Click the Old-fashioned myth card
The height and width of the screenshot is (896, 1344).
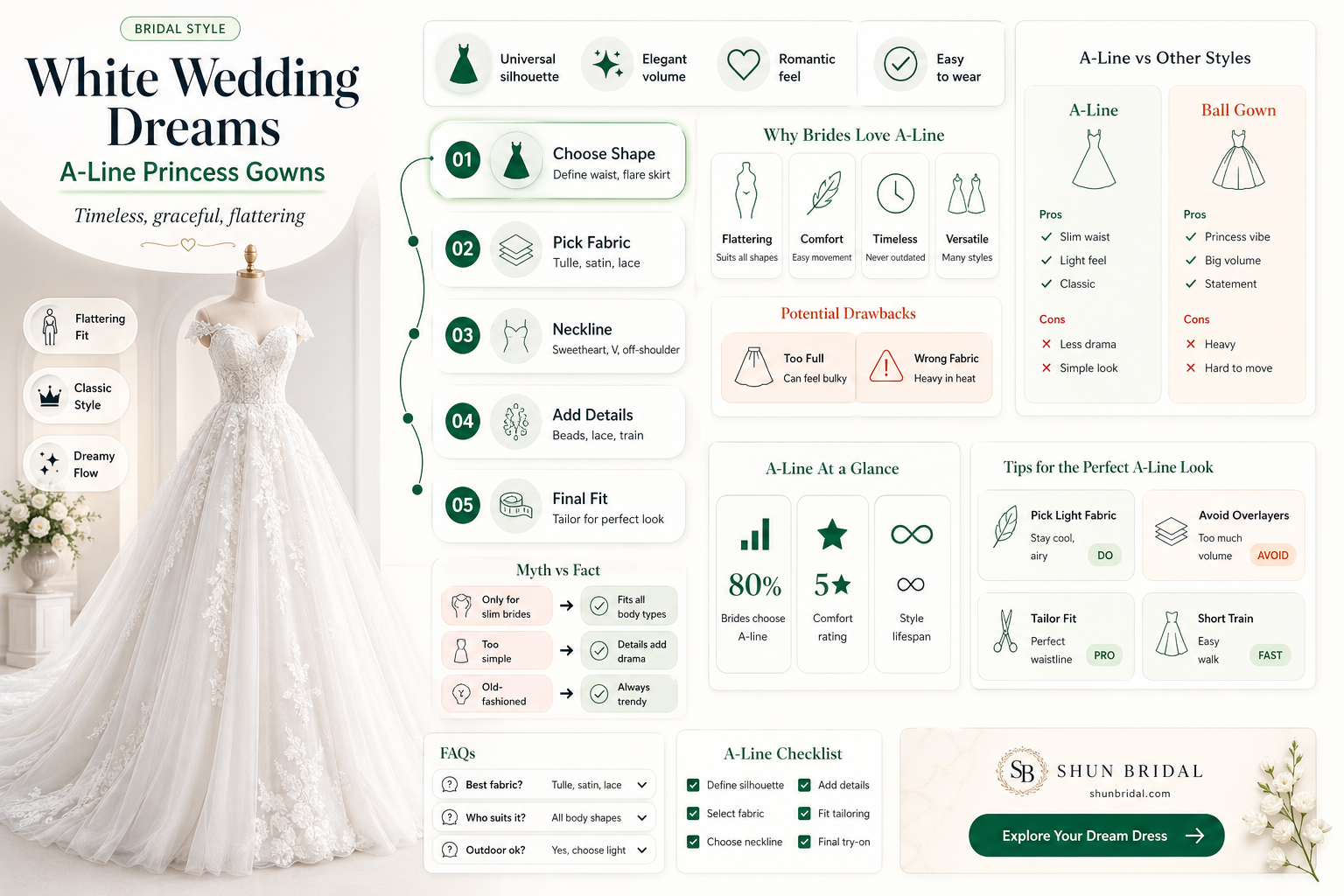tap(497, 694)
